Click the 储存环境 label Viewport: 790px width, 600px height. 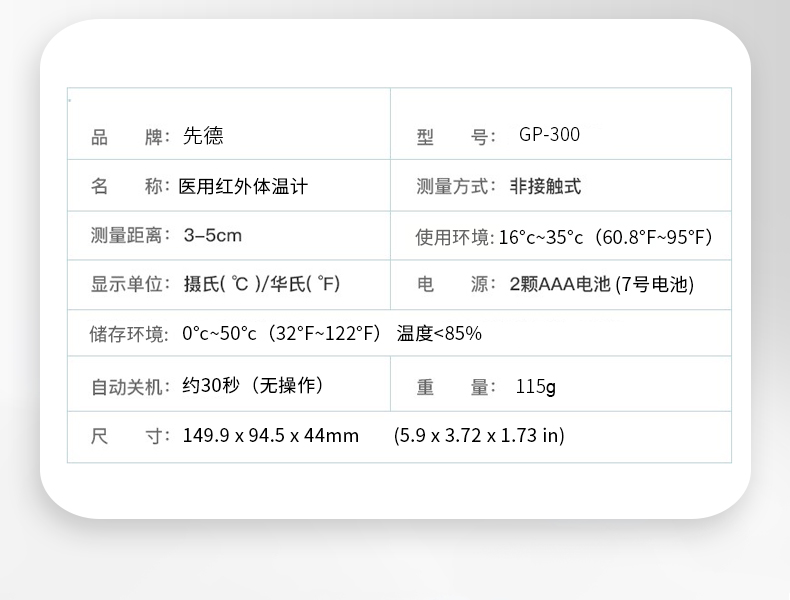pyautogui.click(x=129, y=334)
